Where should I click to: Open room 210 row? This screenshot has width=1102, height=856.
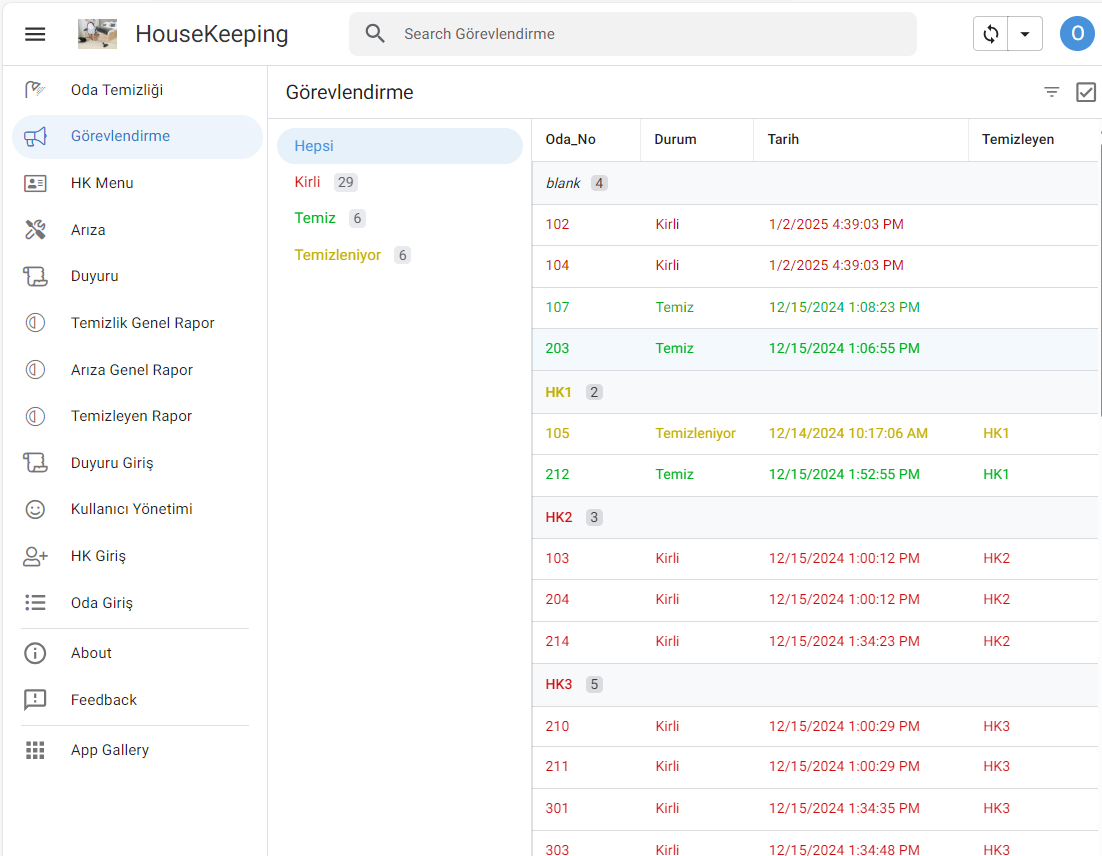tap(815, 727)
